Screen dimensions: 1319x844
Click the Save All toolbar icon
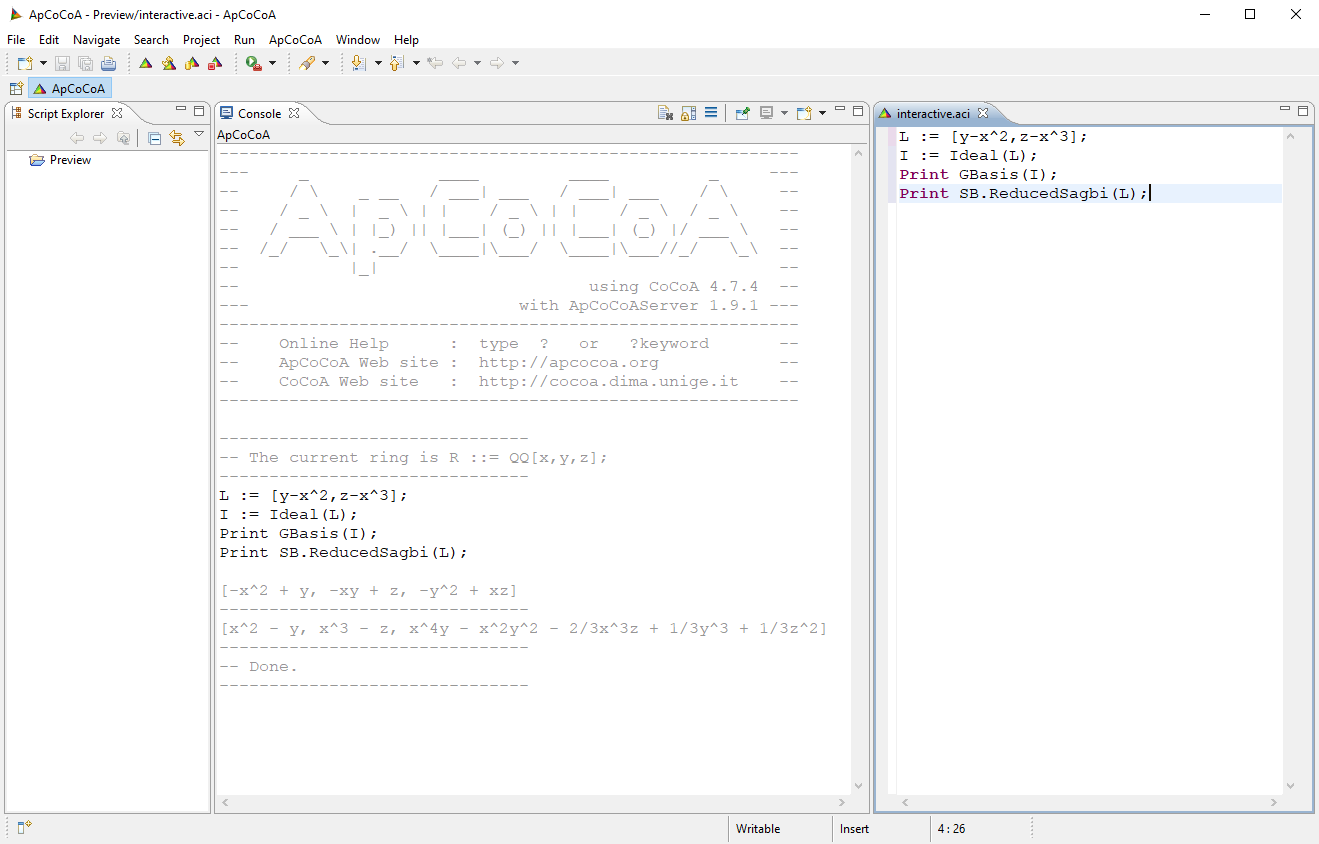[85, 63]
